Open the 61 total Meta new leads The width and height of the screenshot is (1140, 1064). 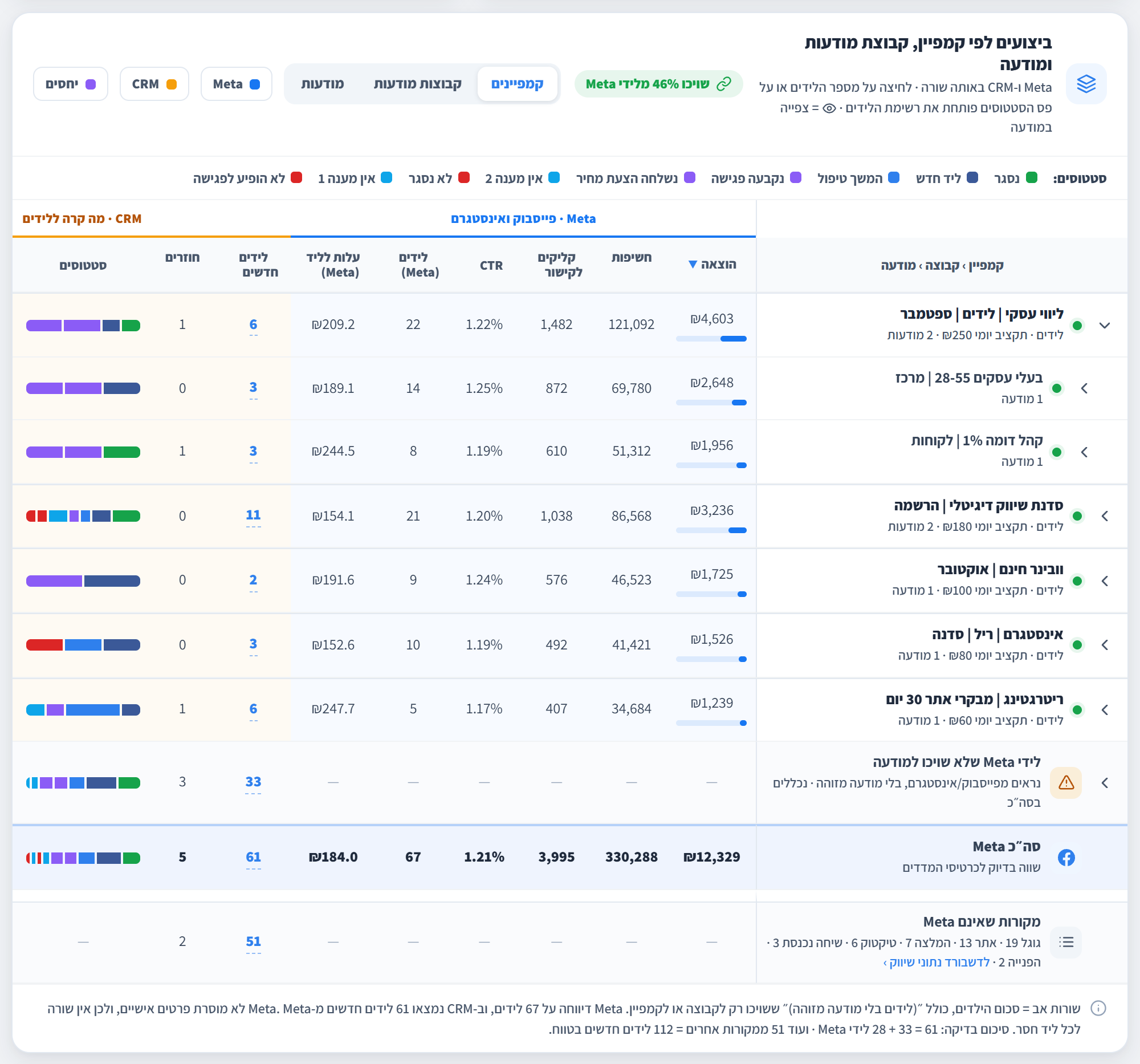point(254,857)
